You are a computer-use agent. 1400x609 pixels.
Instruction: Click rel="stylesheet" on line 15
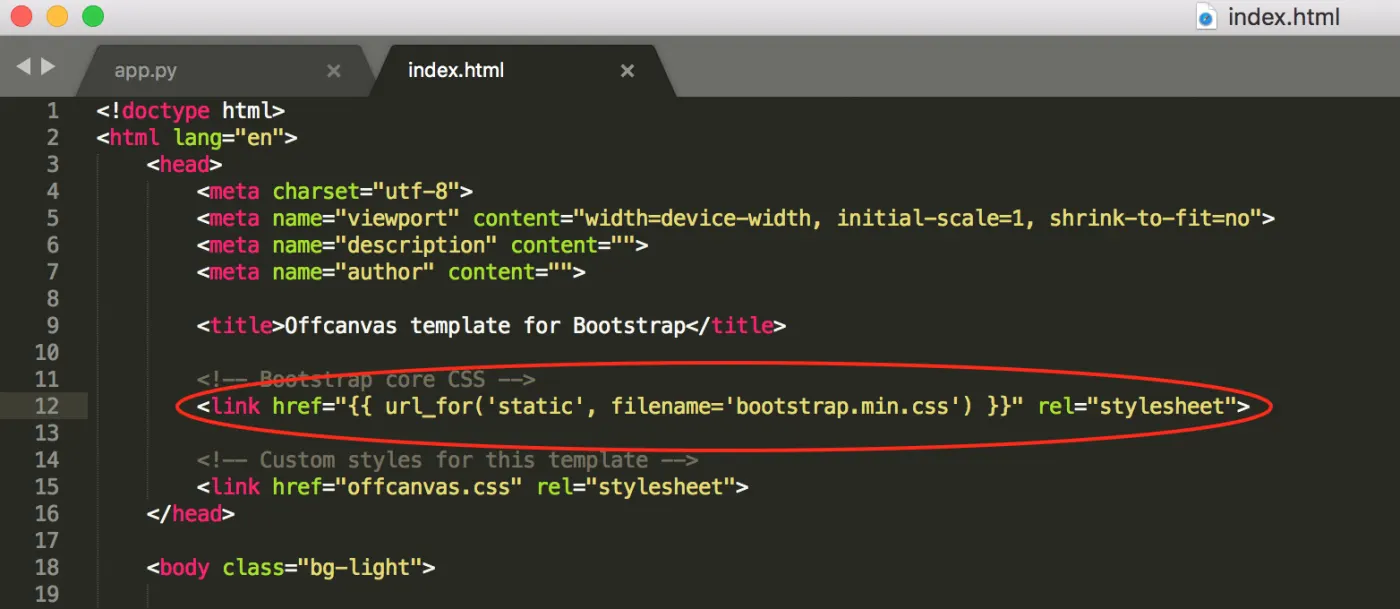click(x=636, y=487)
